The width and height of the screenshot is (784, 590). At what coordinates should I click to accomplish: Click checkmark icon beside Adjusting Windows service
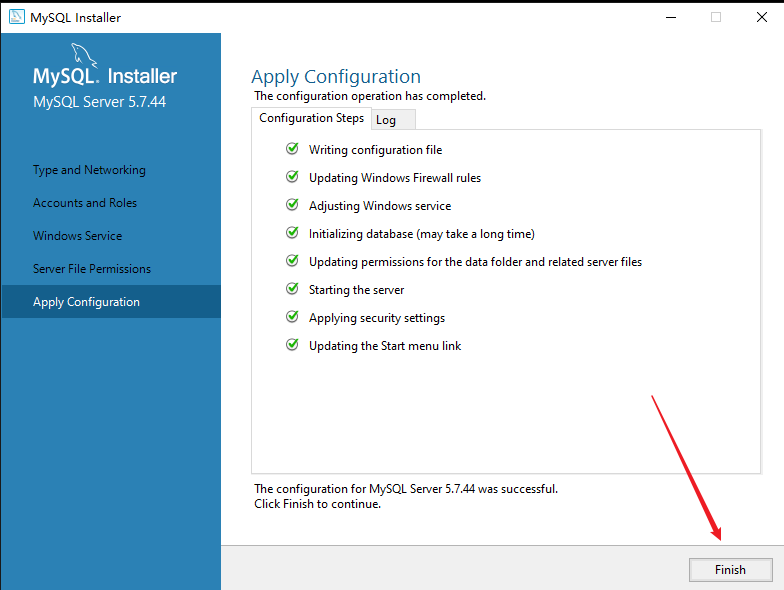(292, 204)
